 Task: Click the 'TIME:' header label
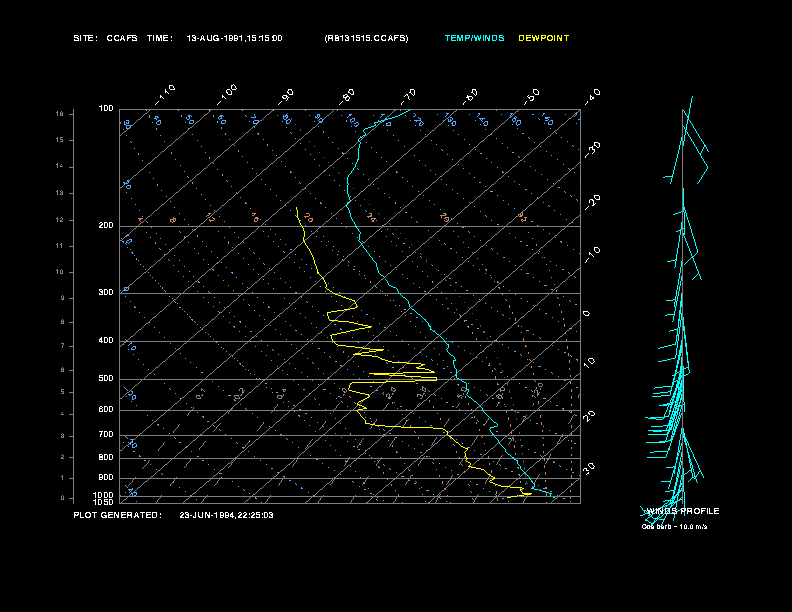[160, 38]
